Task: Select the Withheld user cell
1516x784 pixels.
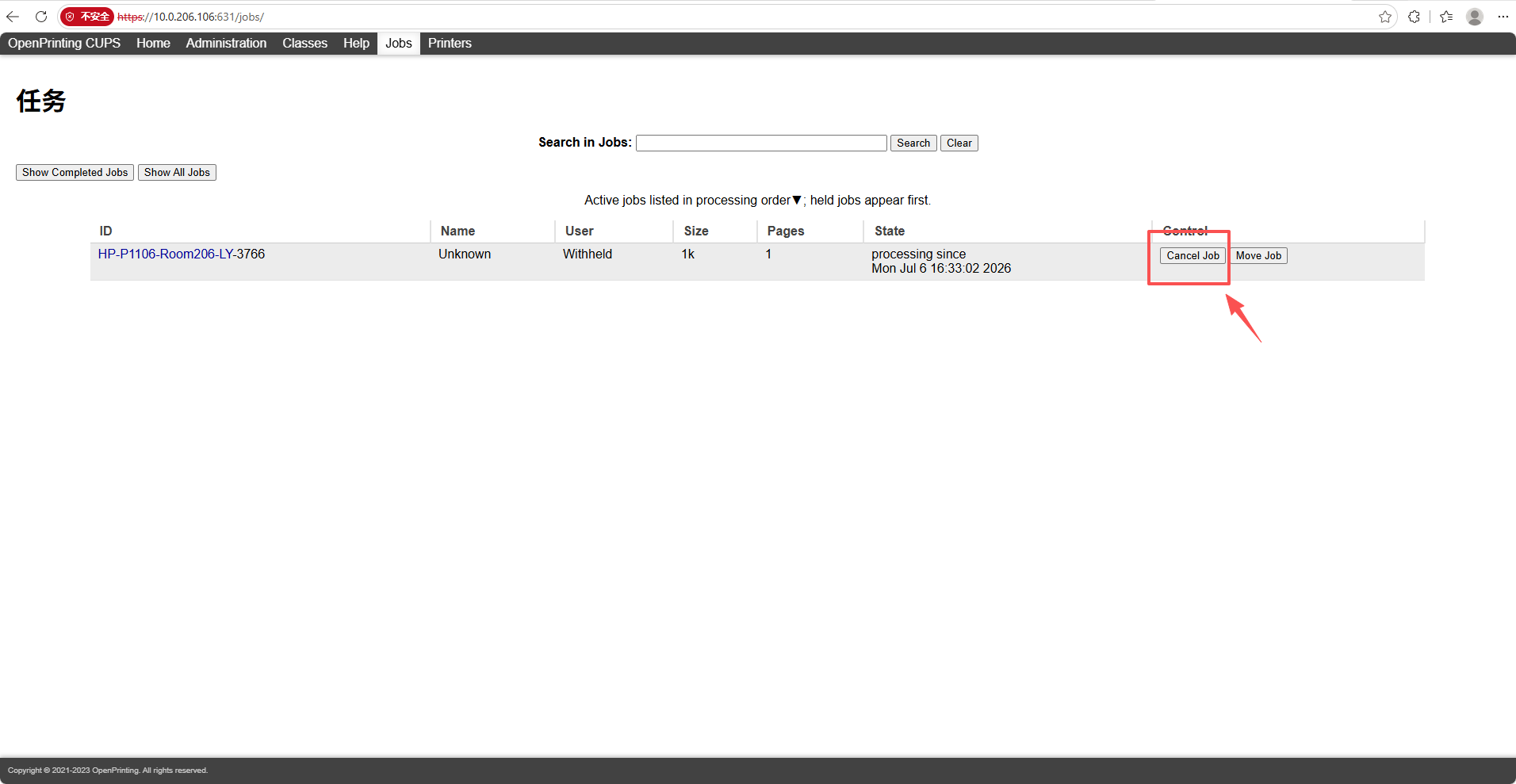Action: 588,254
